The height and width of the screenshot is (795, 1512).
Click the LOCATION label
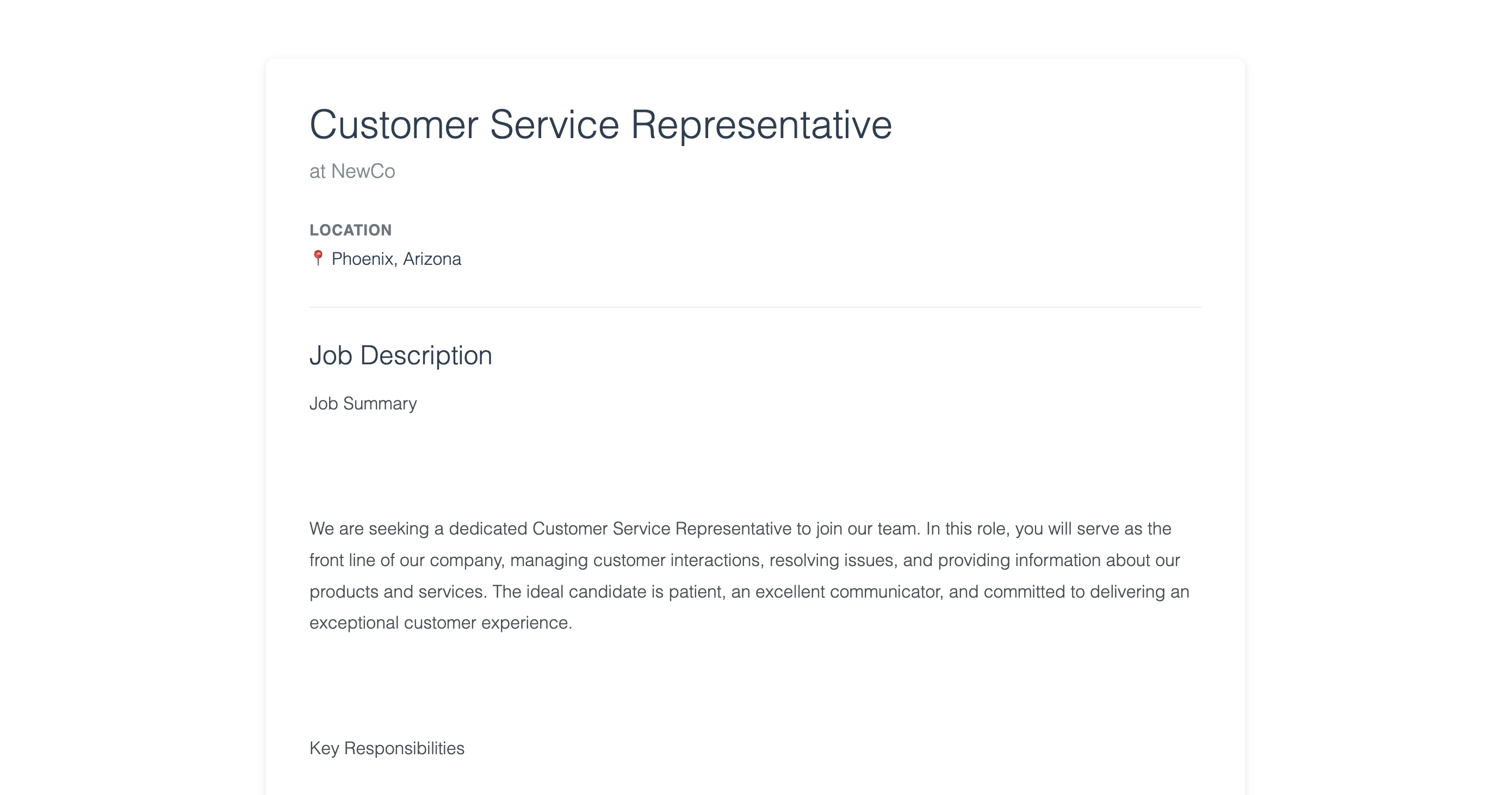click(x=350, y=230)
